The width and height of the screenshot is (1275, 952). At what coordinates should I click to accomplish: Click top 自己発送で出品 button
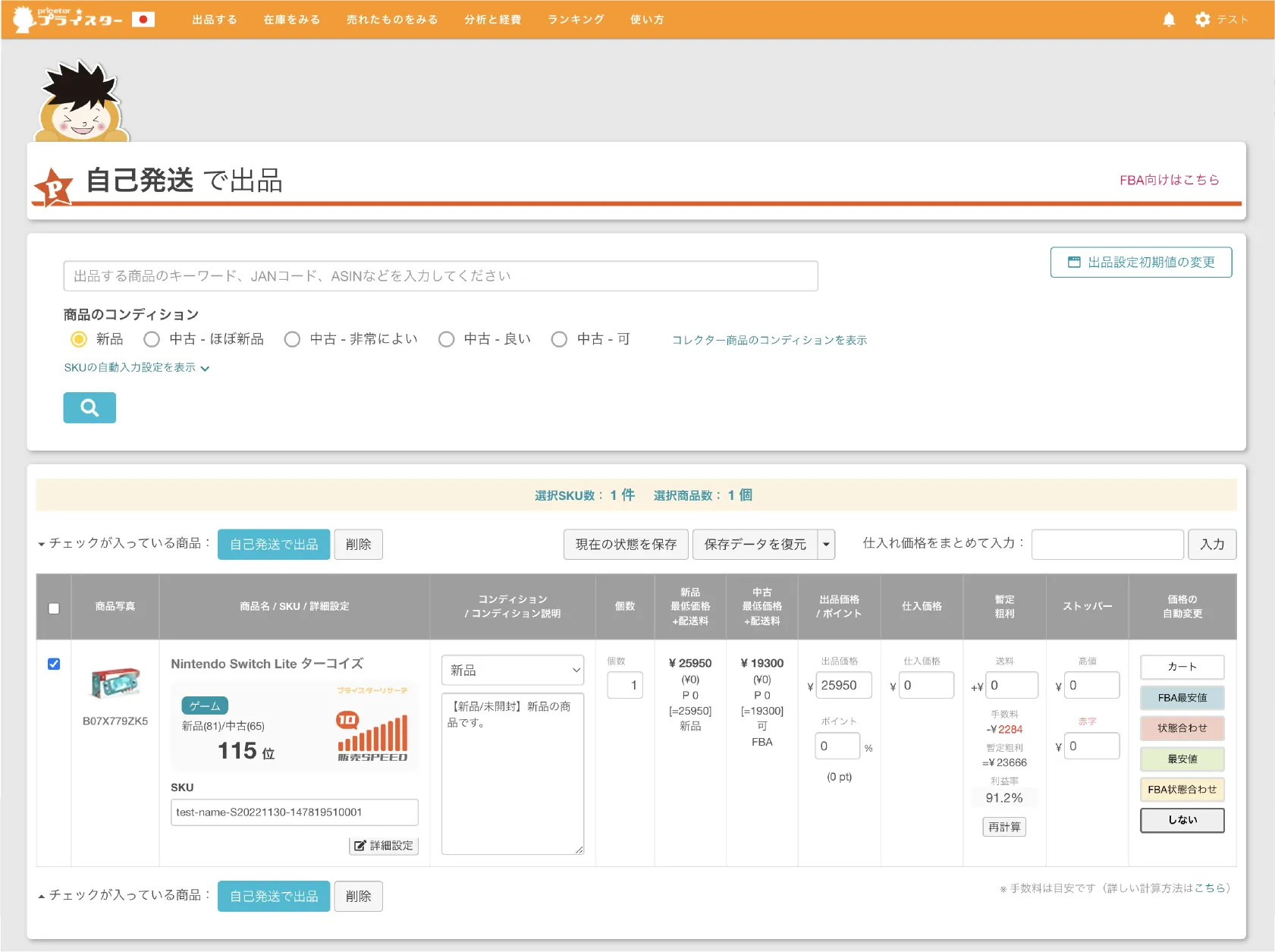(x=274, y=545)
